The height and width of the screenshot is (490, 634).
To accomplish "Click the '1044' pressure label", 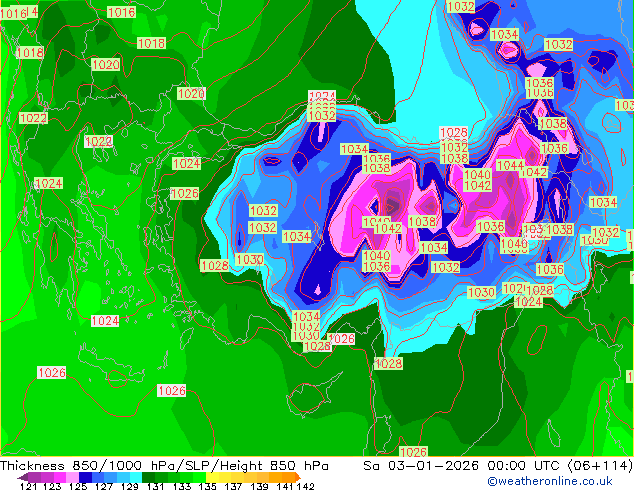I will 510,165.
